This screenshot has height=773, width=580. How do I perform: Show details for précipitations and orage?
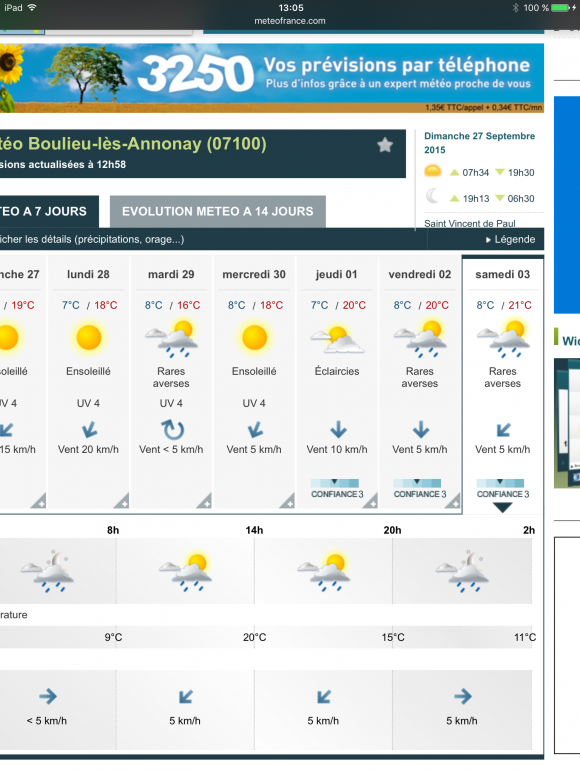(92, 240)
